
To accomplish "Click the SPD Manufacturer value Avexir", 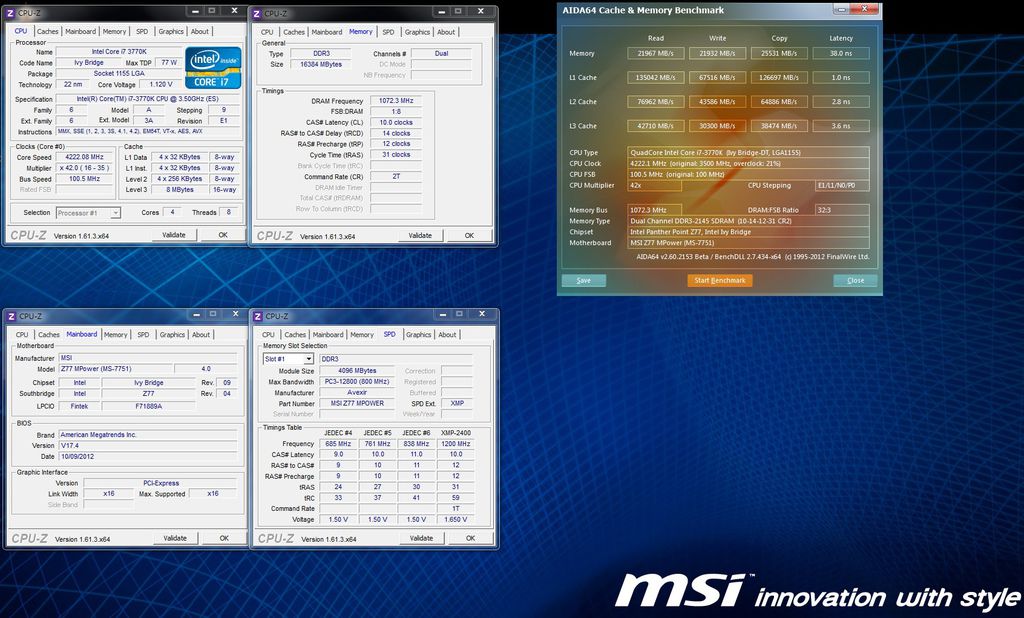I will click(x=357, y=393).
